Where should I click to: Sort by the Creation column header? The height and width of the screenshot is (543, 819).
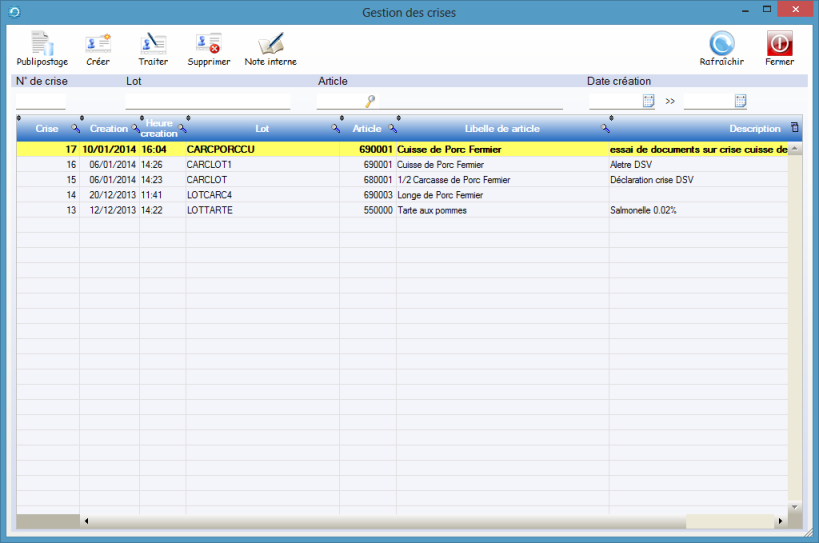[x=108, y=129]
